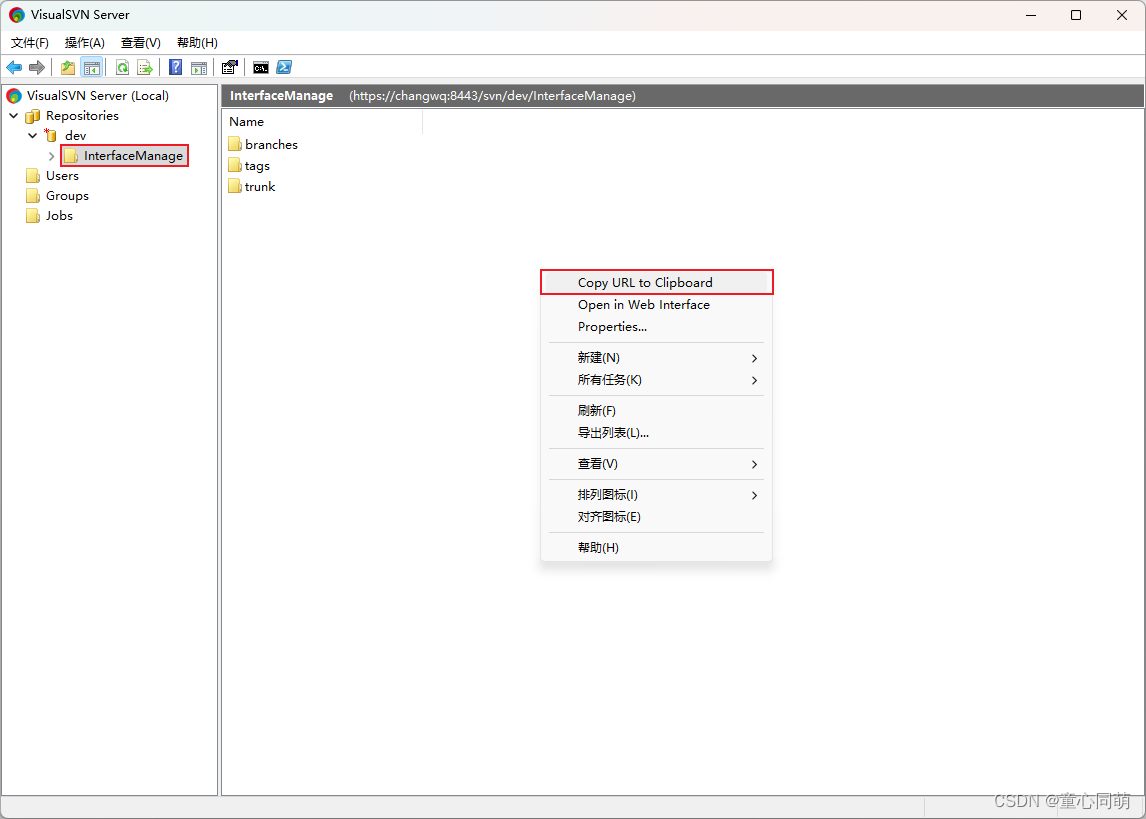Viewport: 1146px width, 819px height.
Task: Click the Jobs folder icon in tree
Action: tap(33, 216)
